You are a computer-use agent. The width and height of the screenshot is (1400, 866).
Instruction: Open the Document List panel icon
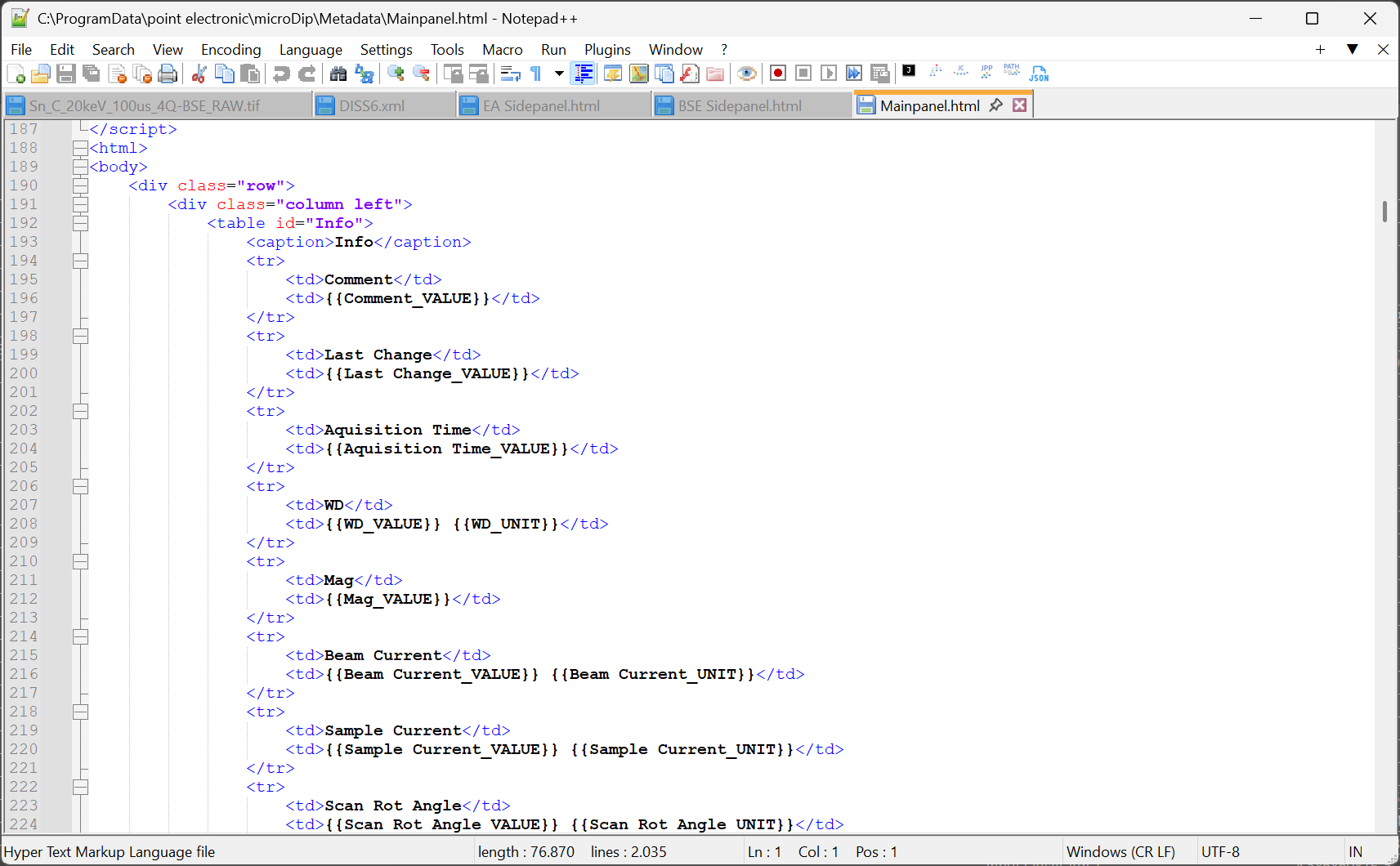click(664, 74)
